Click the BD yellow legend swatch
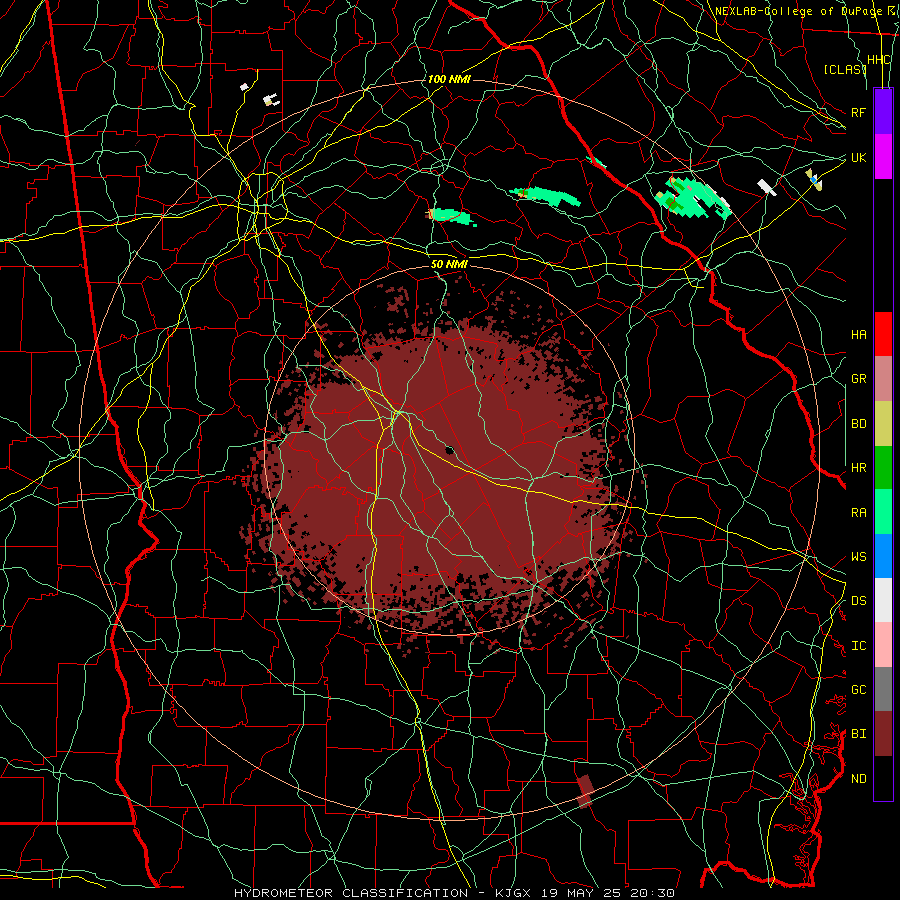The height and width of the screenshot is (900, 900). pos(883,424)
